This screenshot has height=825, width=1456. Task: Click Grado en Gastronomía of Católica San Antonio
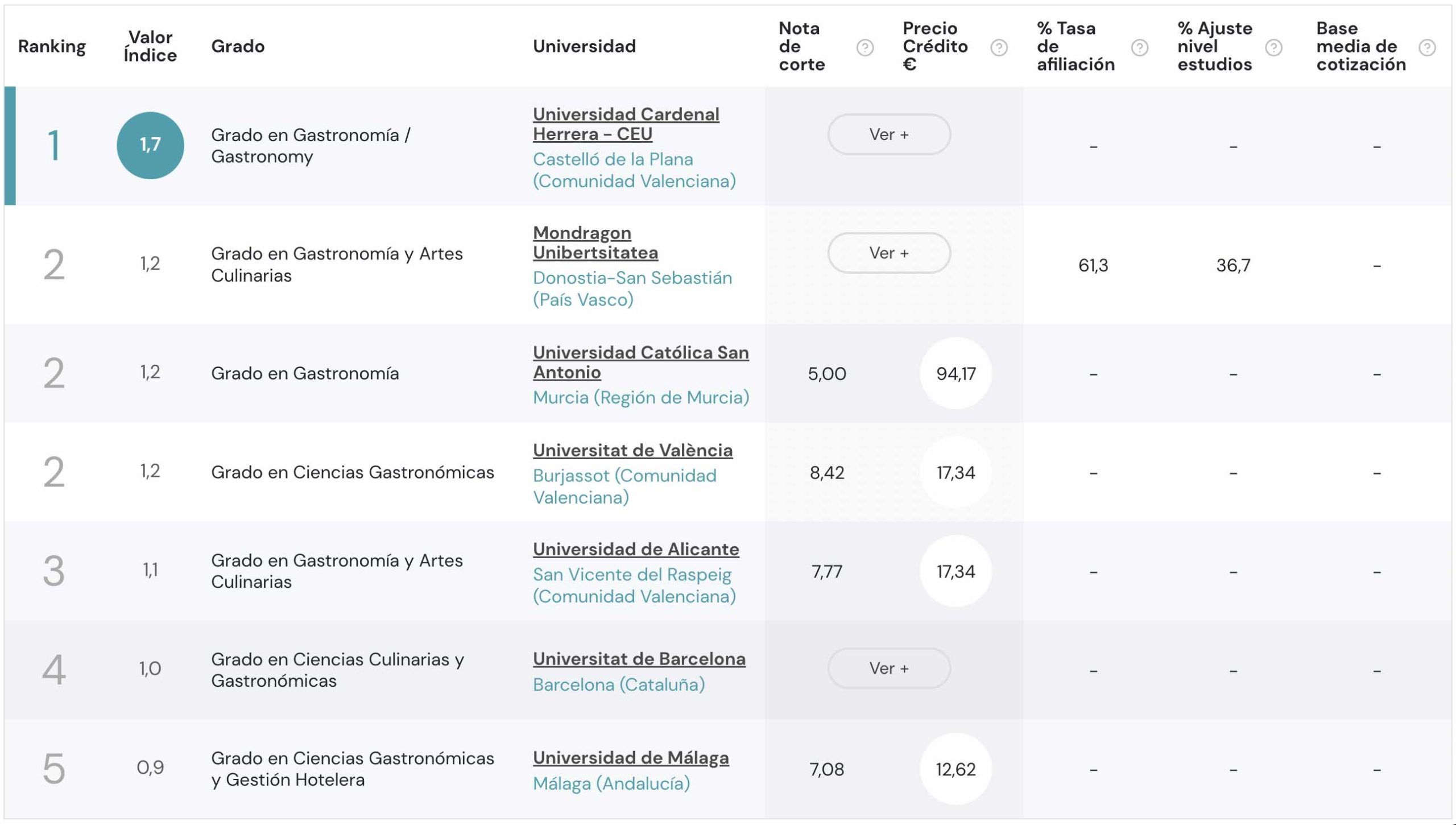(x=305, y=373)
